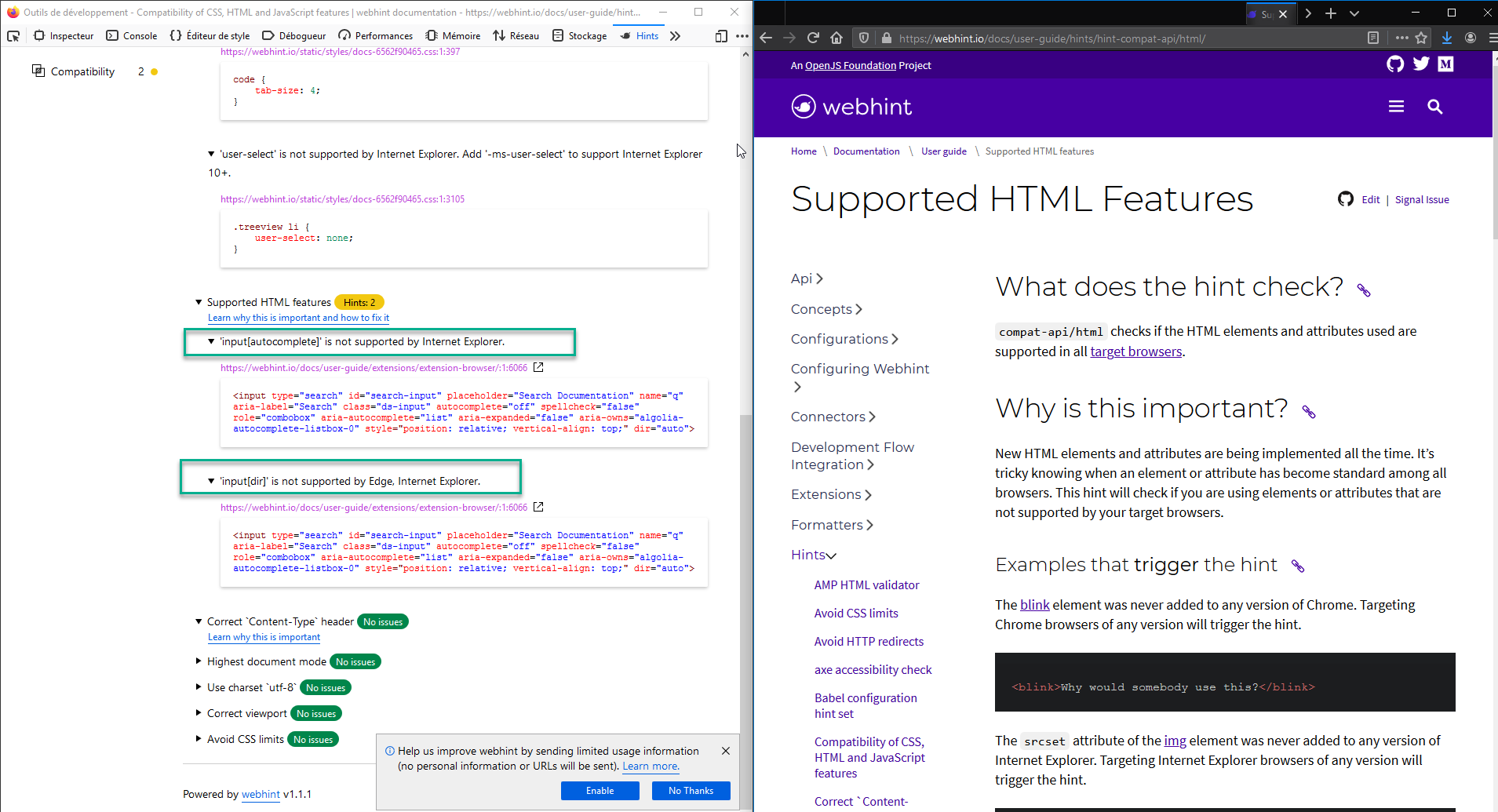Collapse the 'input[dir]' hint details
The image size is (1498, 812).
[211, 481]
